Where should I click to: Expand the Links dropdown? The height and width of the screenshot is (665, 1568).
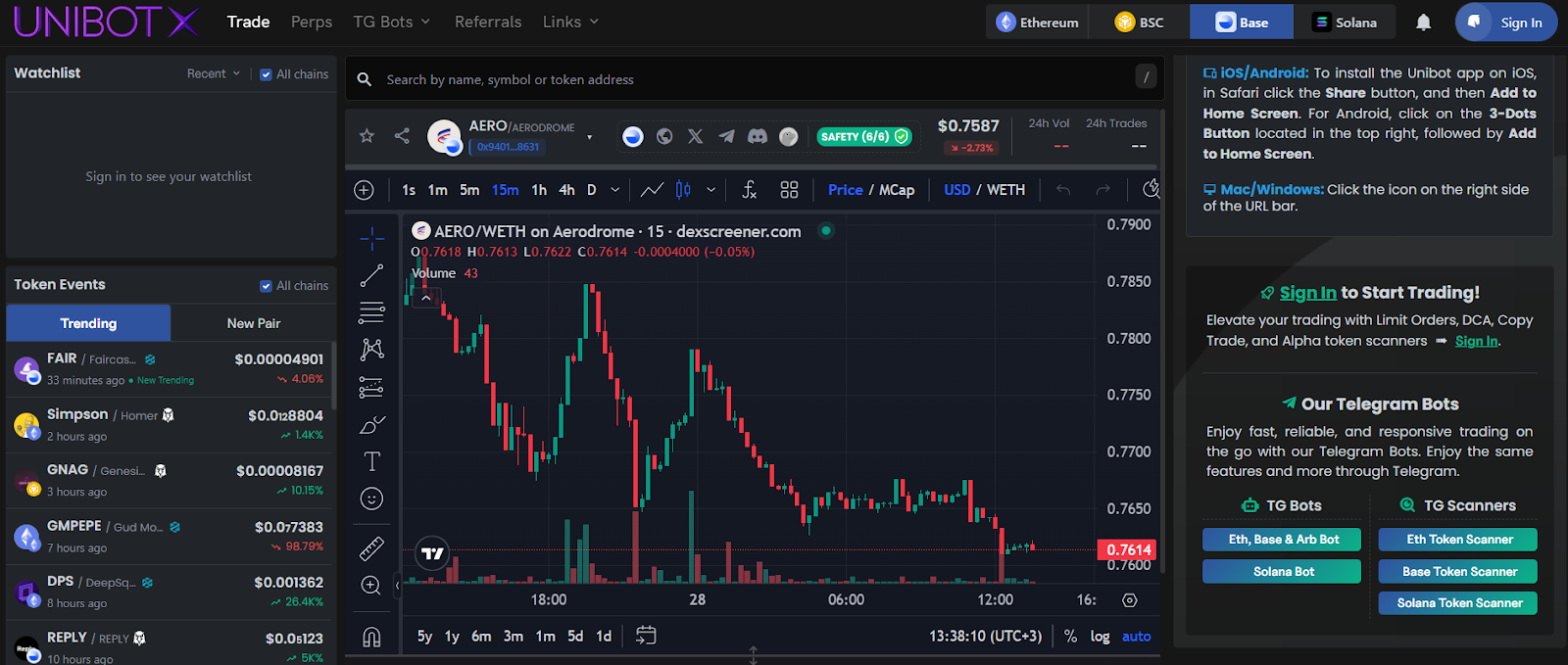[571, 22]
